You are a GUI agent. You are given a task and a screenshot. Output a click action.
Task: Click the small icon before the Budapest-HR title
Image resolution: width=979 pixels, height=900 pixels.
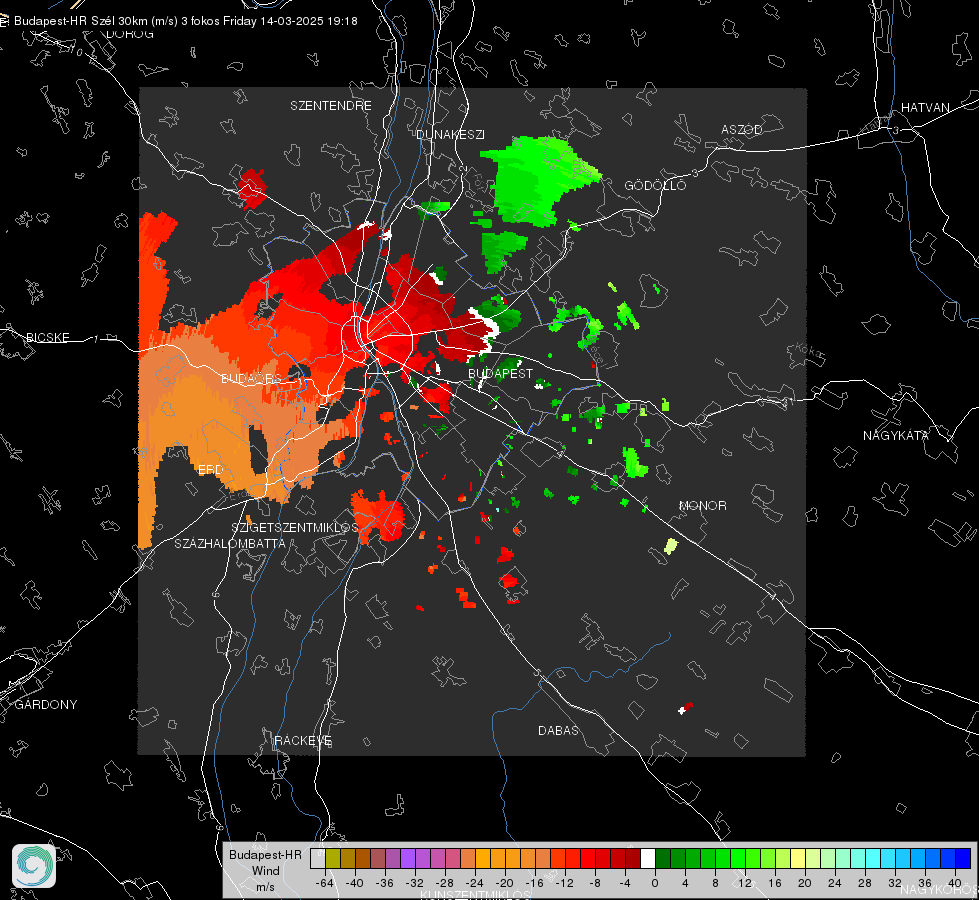click(4, 21)
